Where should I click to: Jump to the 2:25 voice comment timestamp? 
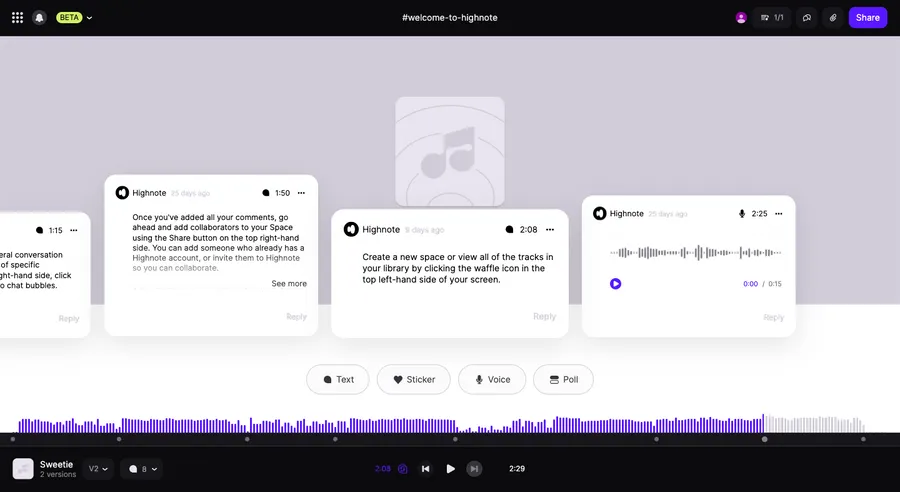point(759,214)
